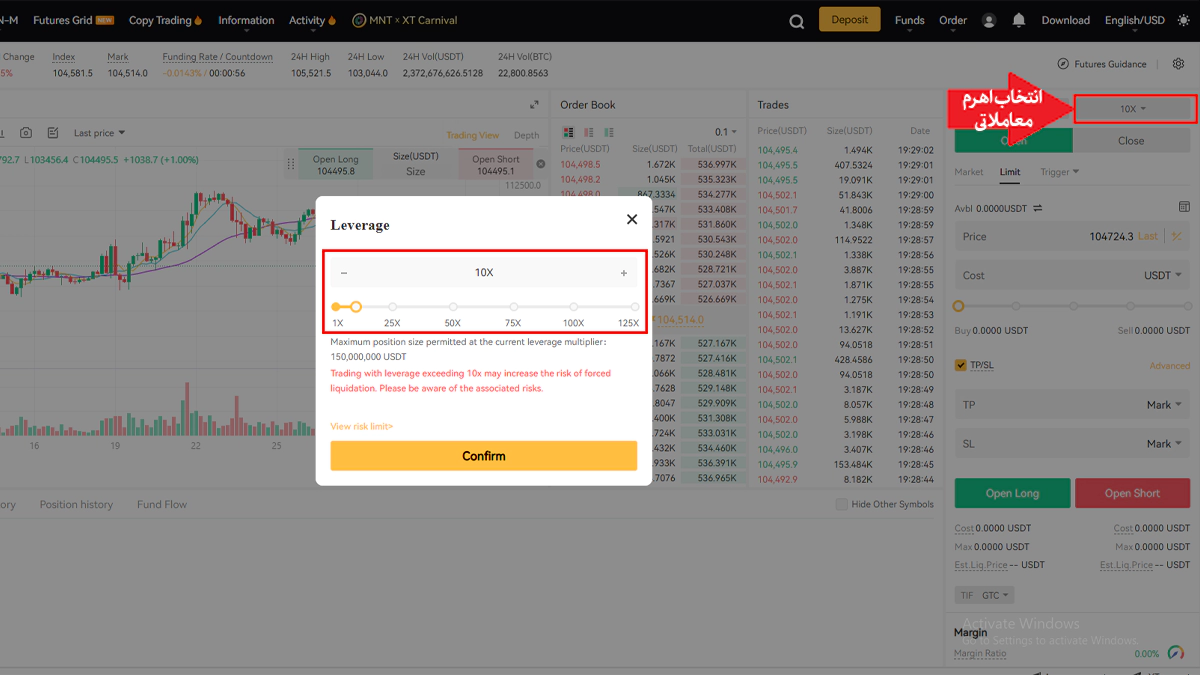
Task: Click the Price input field
Action: [1074, 237]
